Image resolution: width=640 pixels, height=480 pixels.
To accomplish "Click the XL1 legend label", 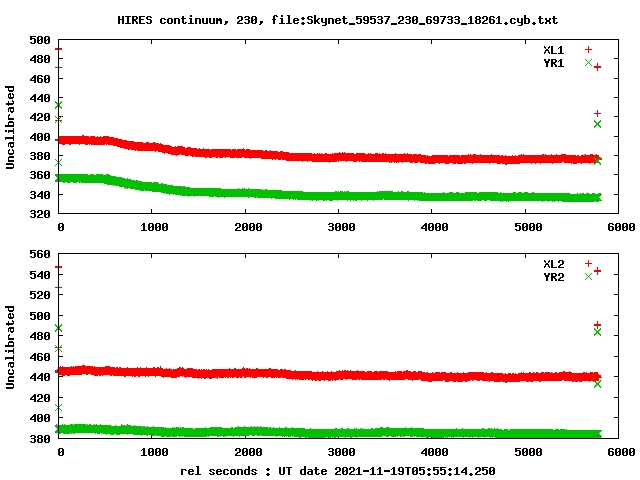I will pos(553,50).
